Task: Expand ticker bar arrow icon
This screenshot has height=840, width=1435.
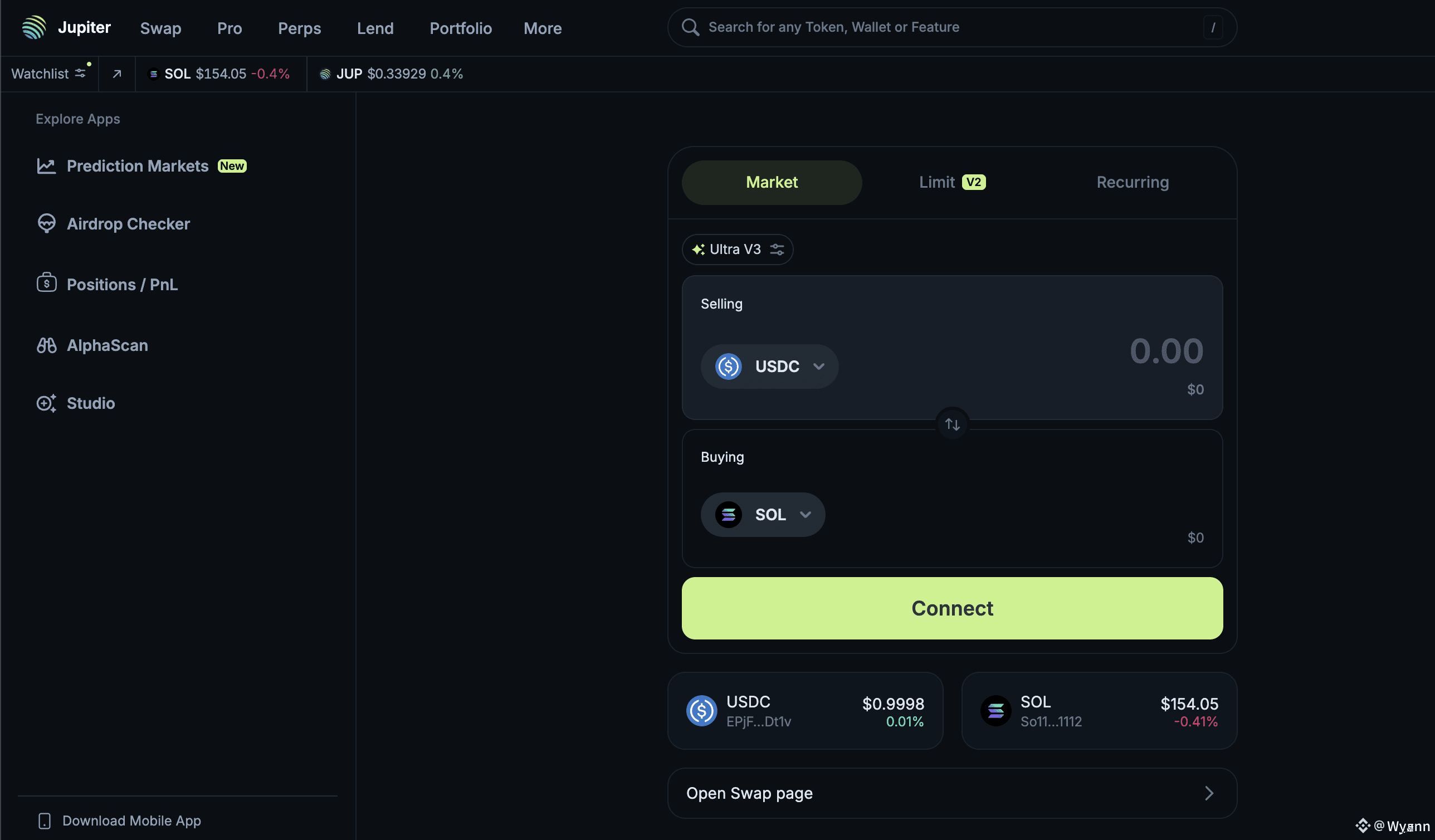Action: [x=117, y=74]
